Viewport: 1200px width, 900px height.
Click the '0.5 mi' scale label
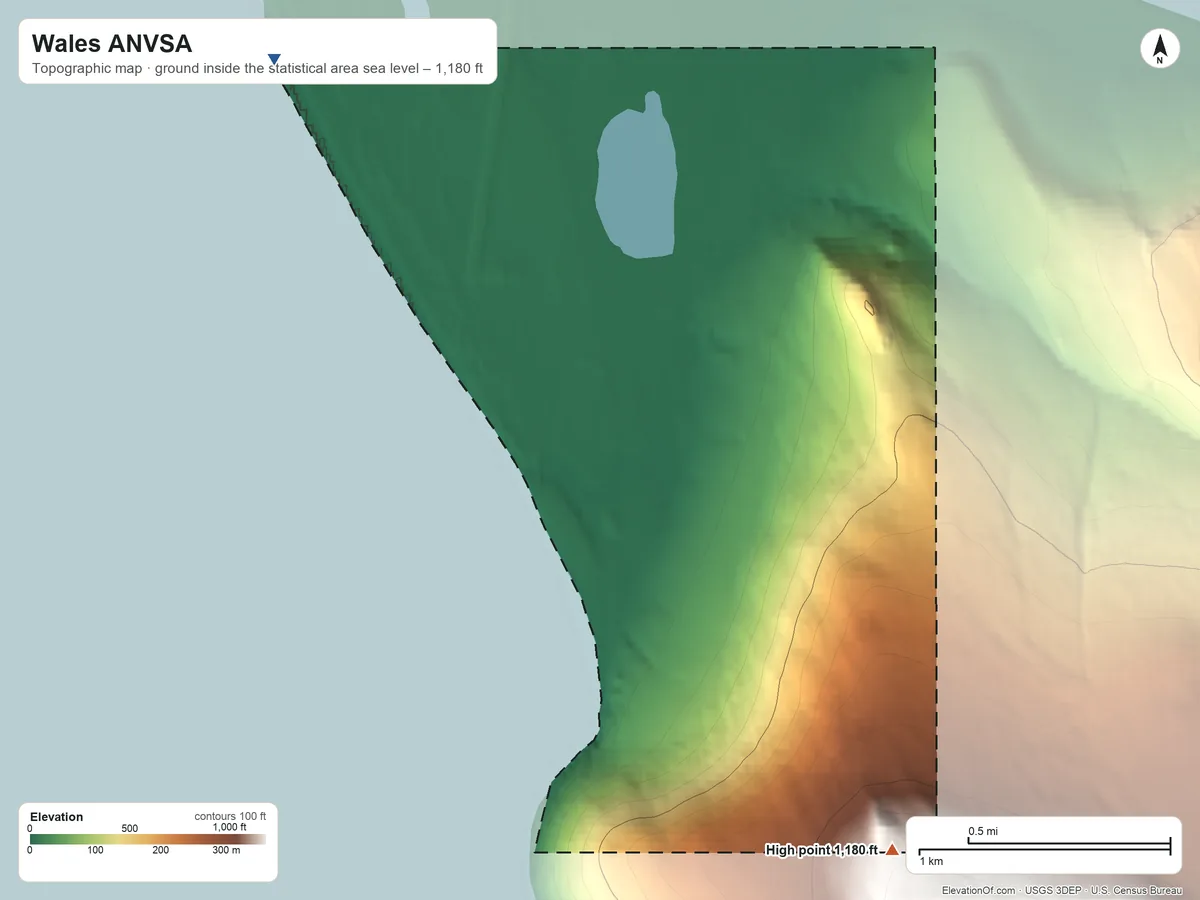click(x=983, y=831)
